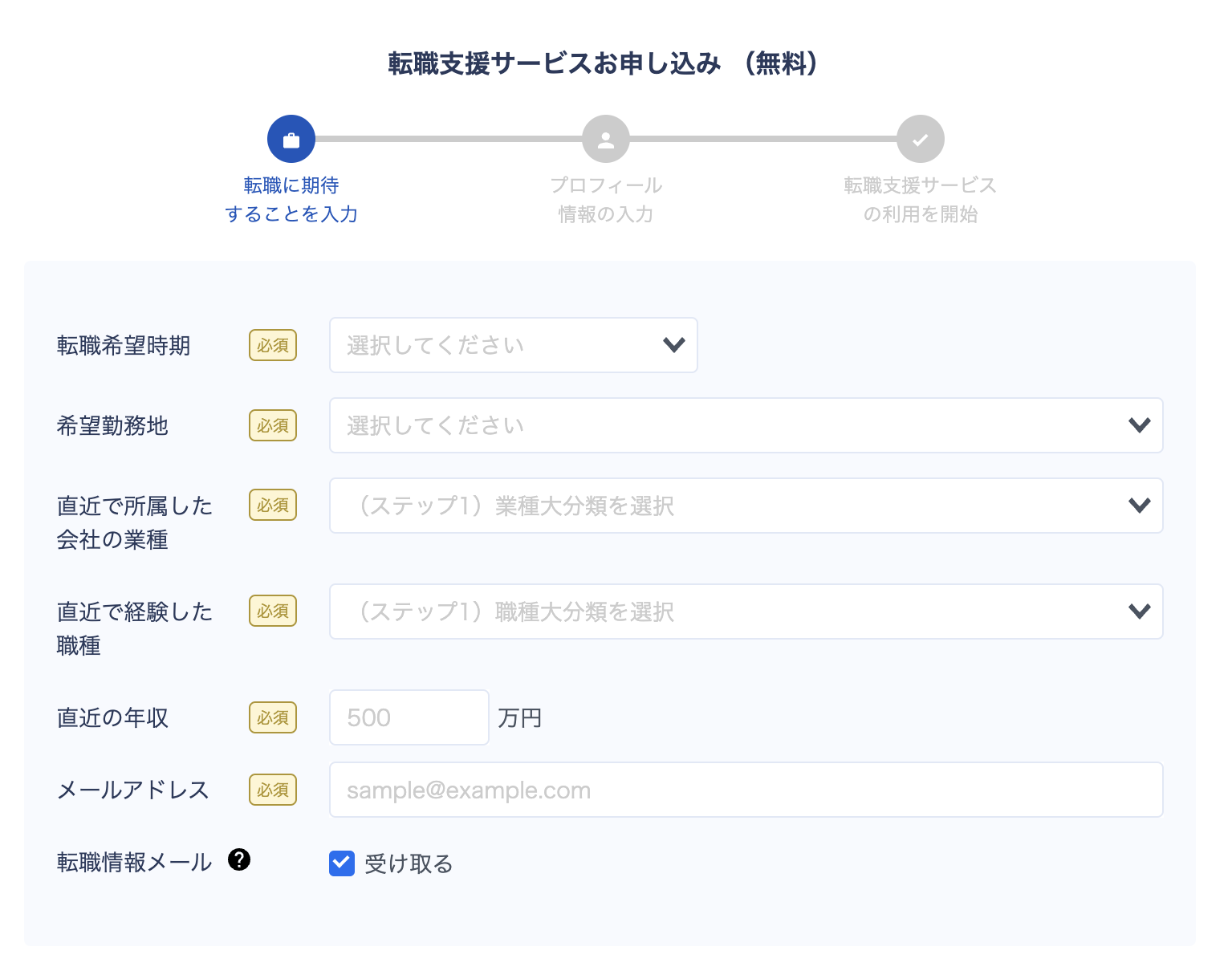Focus the 直近の年収 input field
This screenshot has width=1232, height=975.
click(409, 717)
